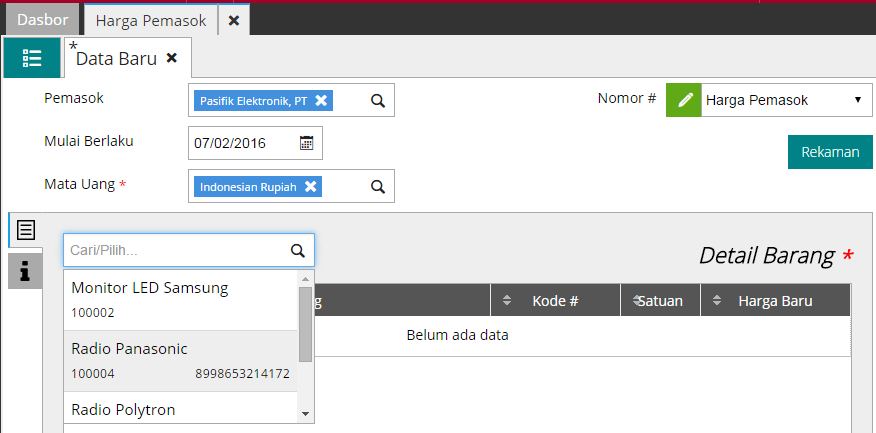Click the Mata Uang search icon
876x433 pixels.
coord(378,186)
